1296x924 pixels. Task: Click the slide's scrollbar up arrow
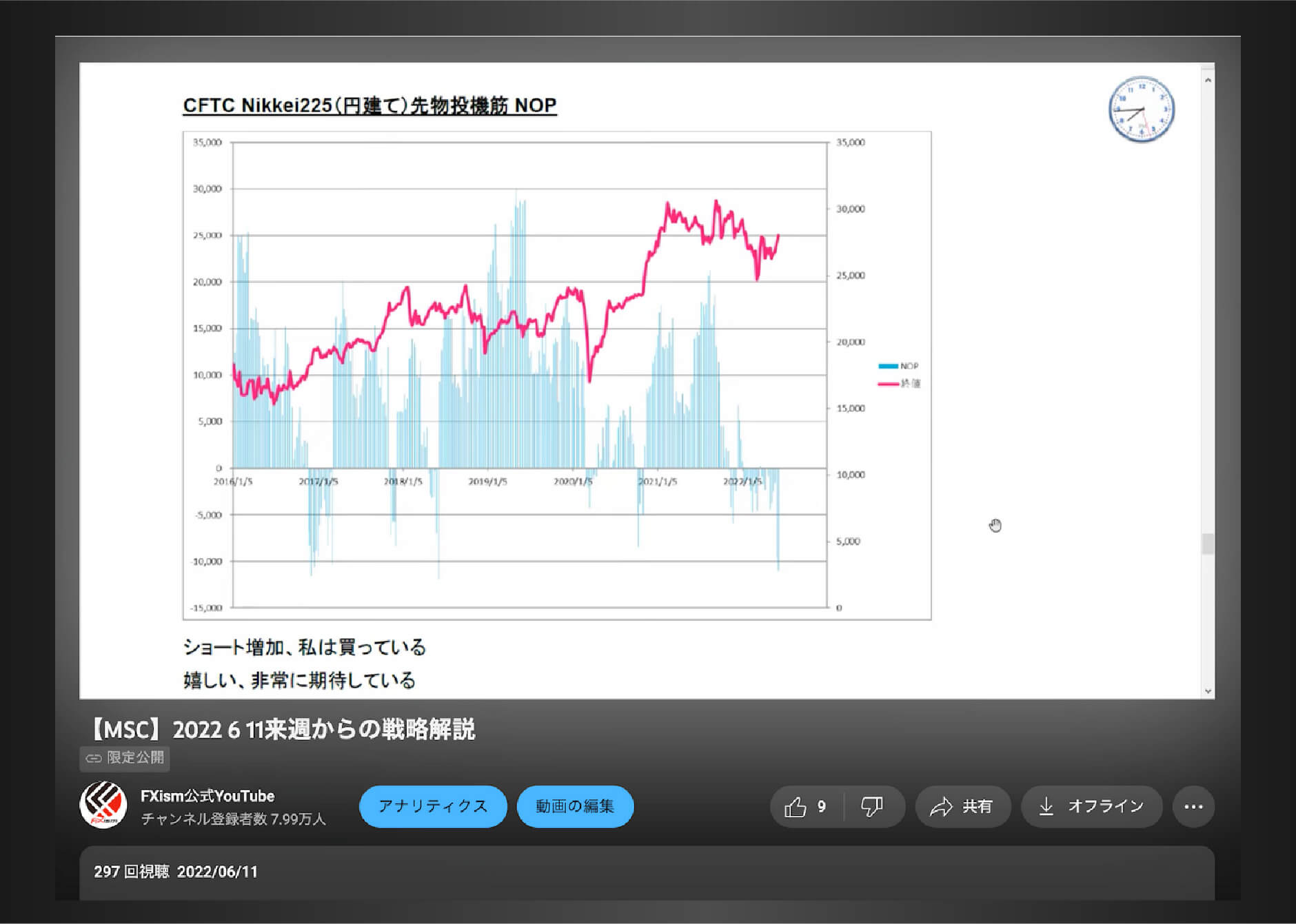(1208, 80)
